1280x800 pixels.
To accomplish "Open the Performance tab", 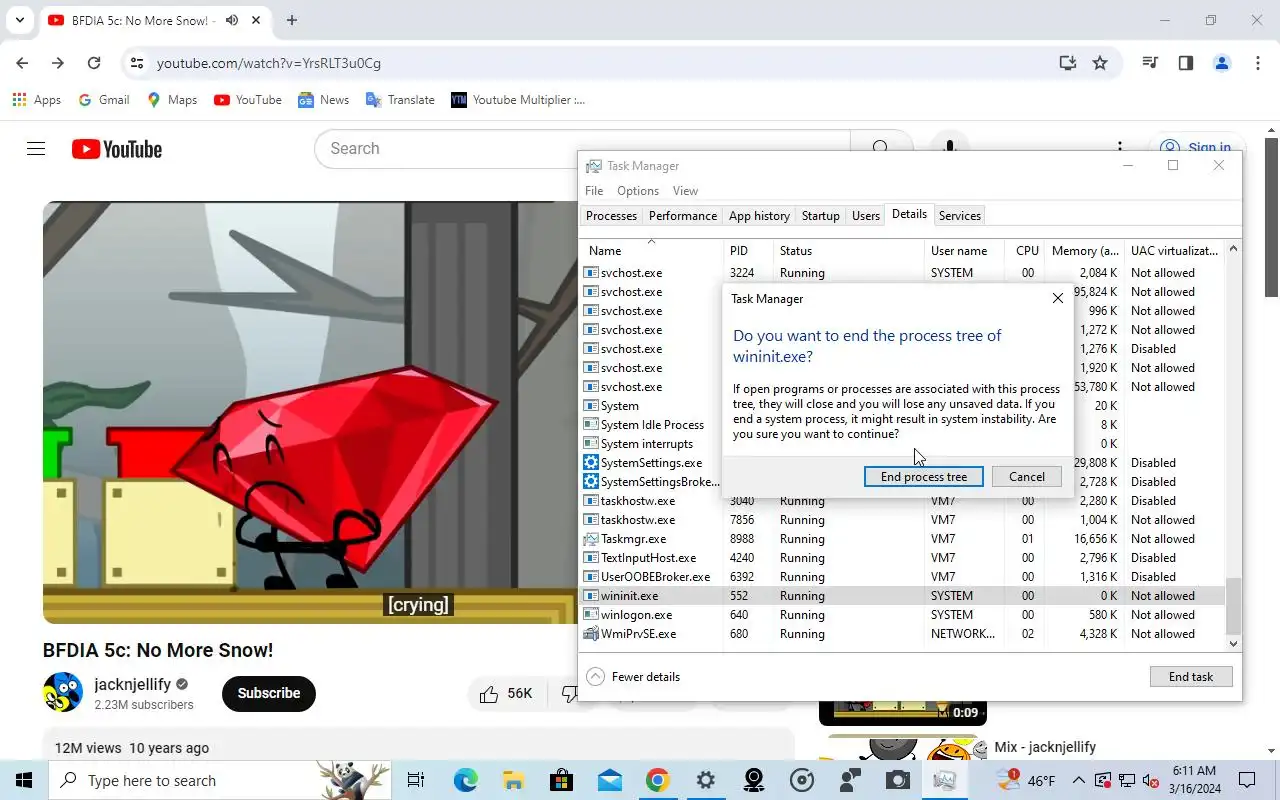I will point(682,216).
